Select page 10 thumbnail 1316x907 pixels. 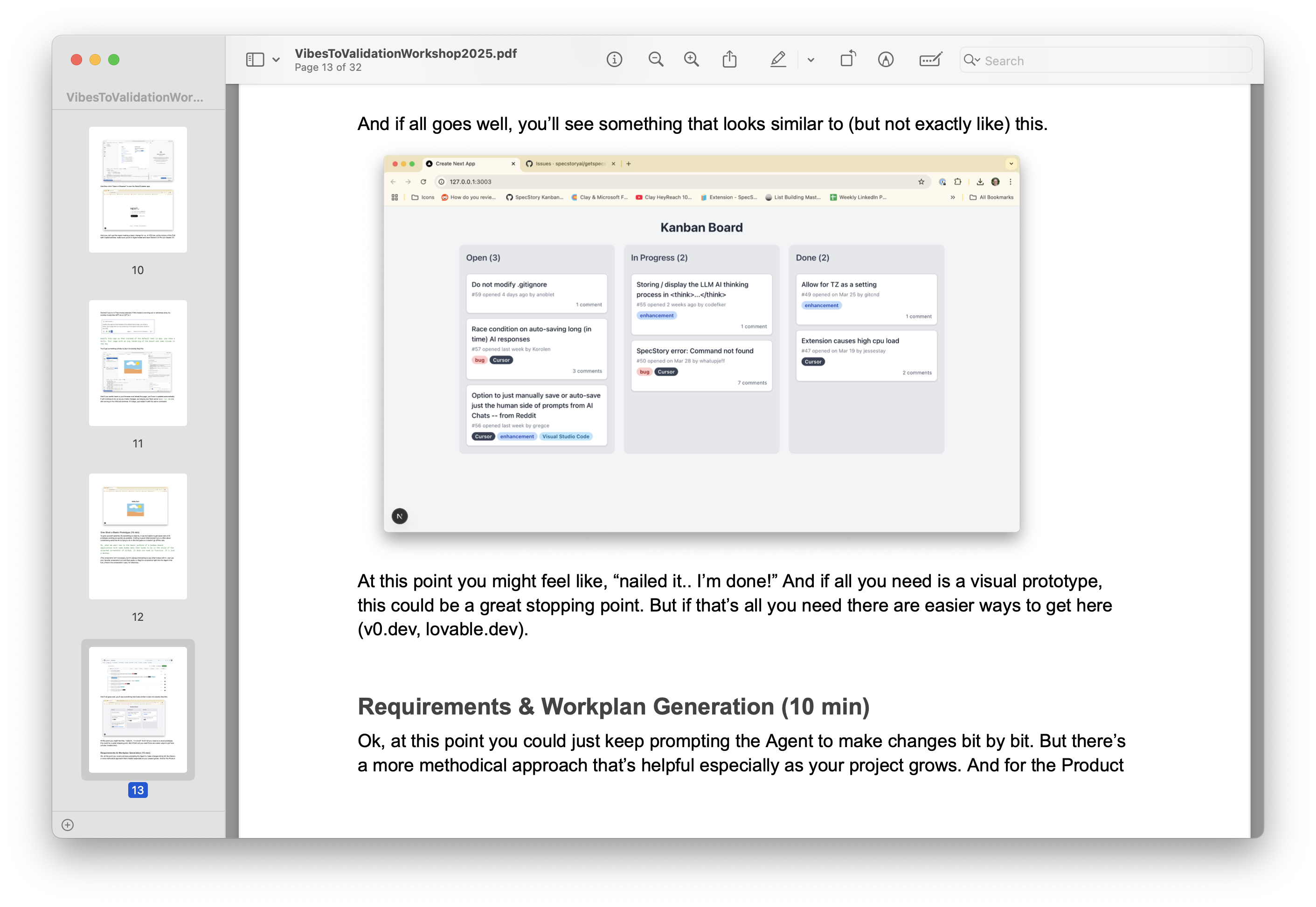pos(138,190)
